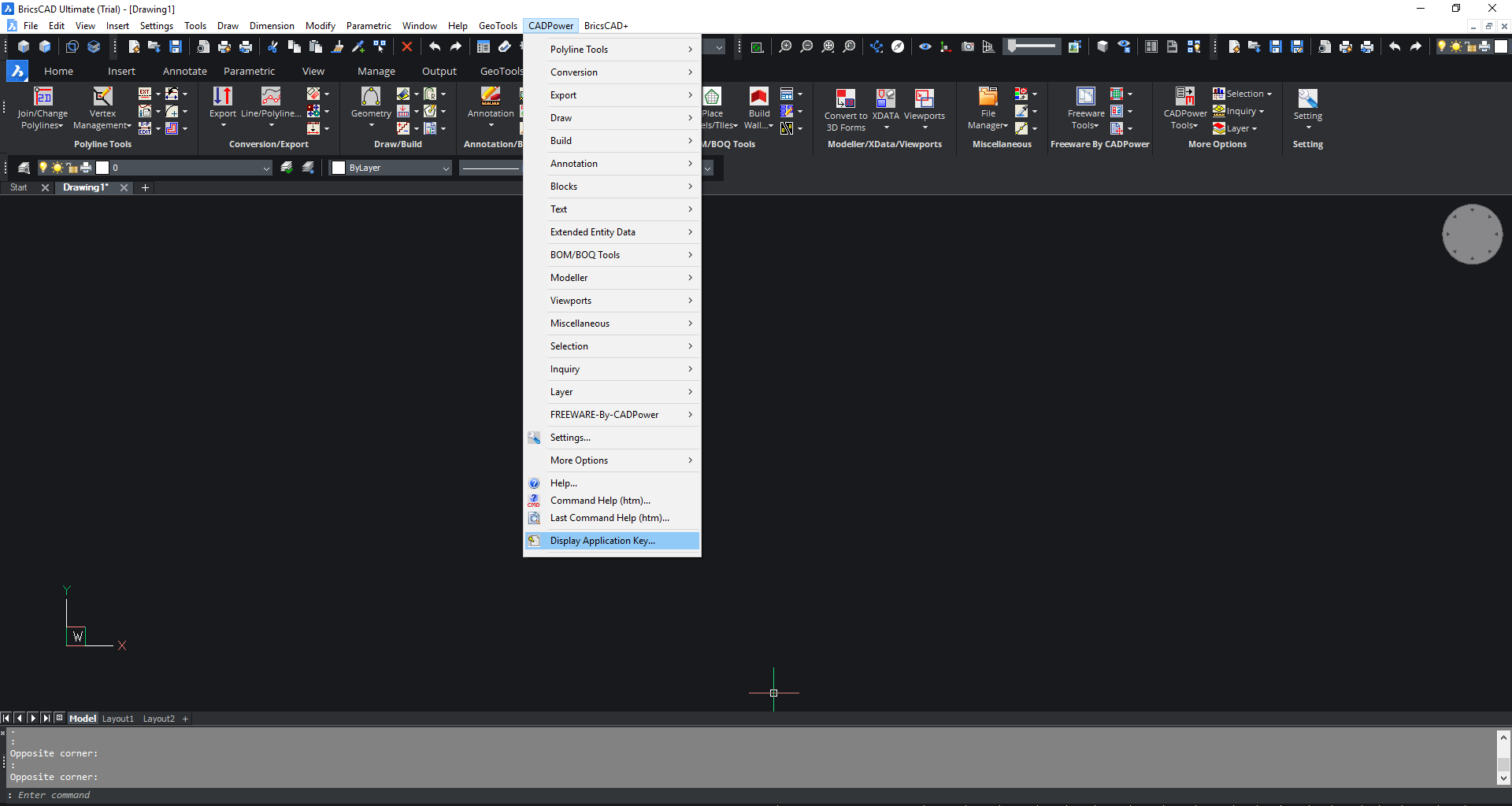The width and height of the screenshot is (1512, 806).
Task: Click the Undo arrow in left toolbar
Action: tap(435, 47)
